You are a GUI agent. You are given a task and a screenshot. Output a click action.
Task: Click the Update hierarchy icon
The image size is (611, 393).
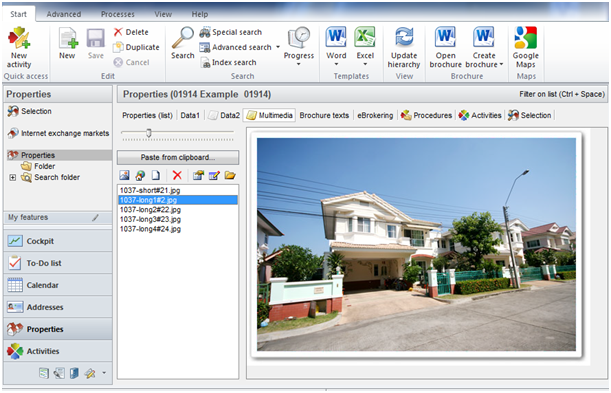coord(404,38)
